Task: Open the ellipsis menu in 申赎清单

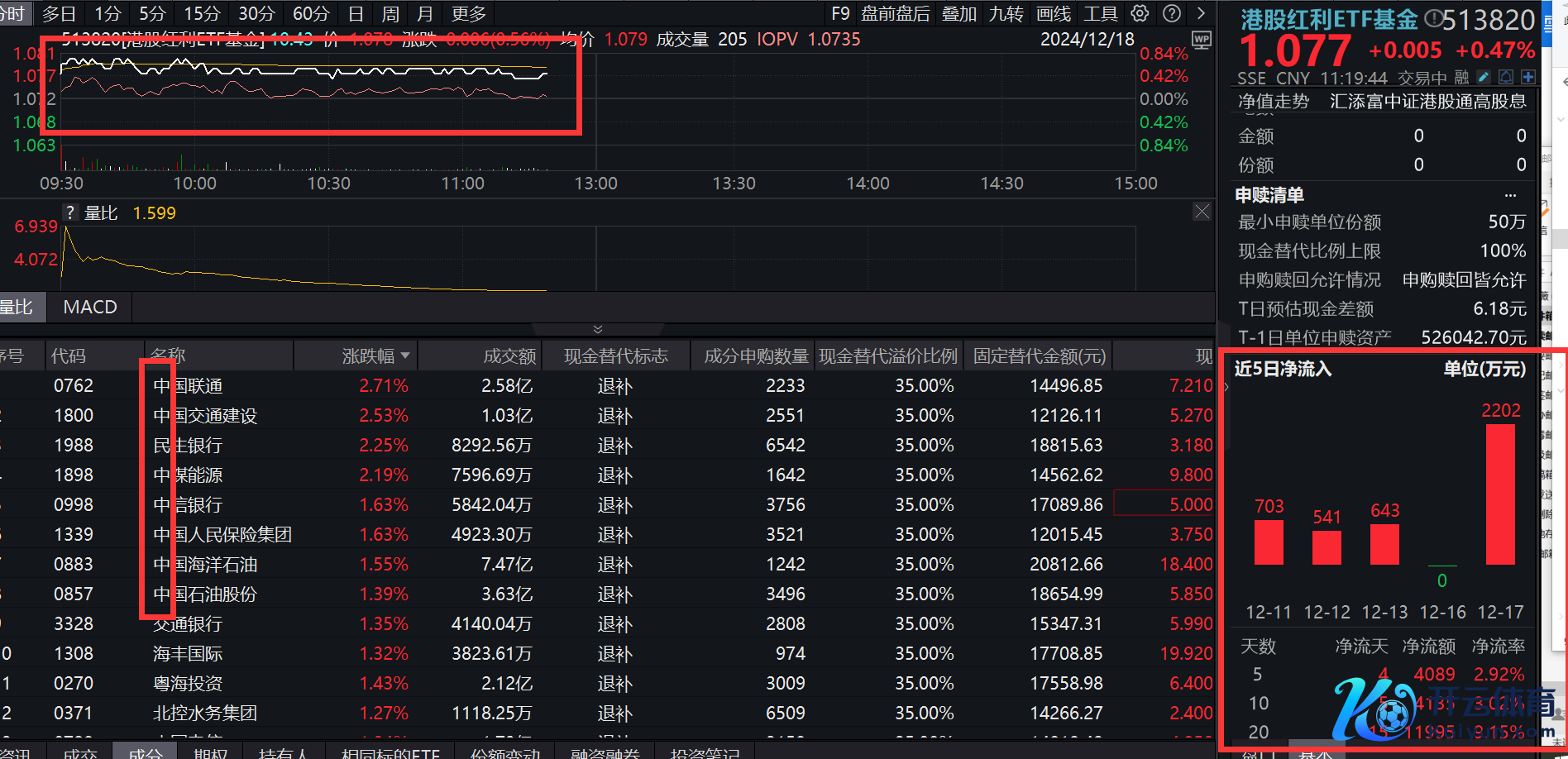Action: click(1510, 195)
